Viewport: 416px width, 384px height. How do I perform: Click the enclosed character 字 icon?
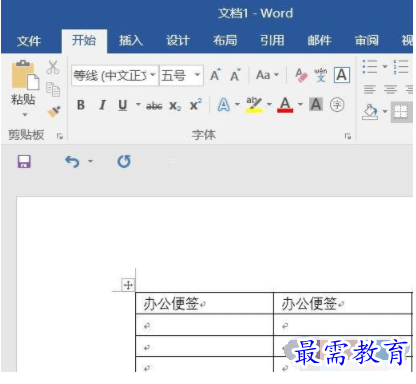coord(337,105)
